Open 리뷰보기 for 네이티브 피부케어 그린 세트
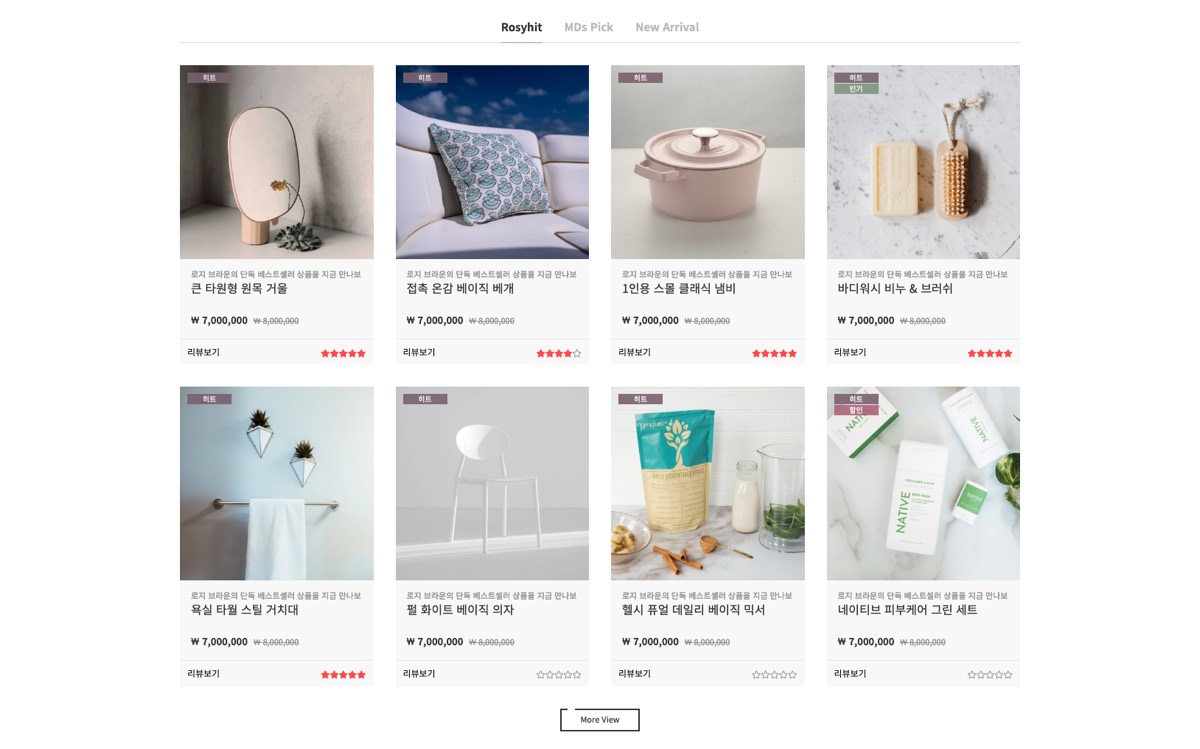The image size is (1200, 749). 850,674
